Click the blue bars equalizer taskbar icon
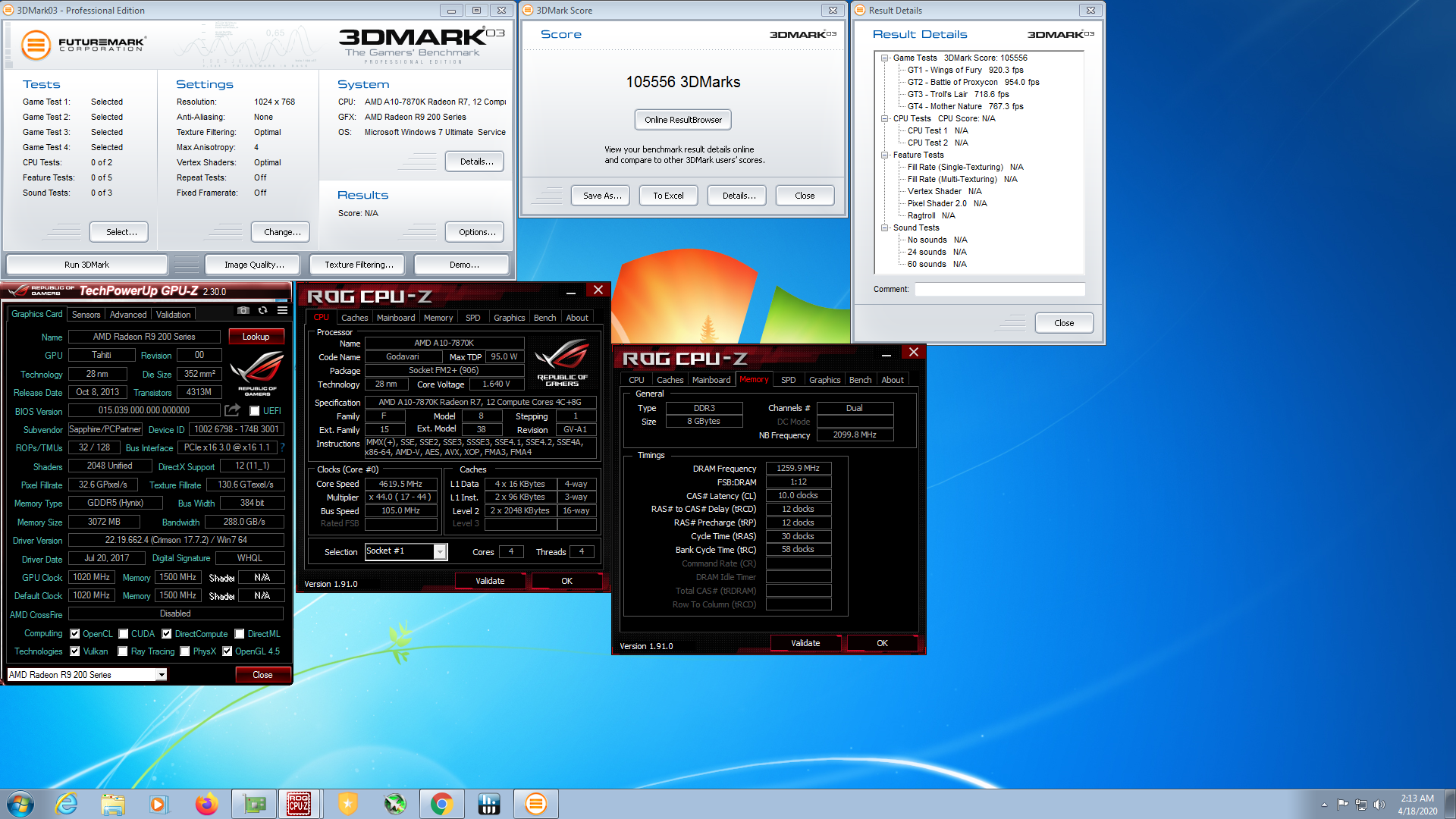Image resolution: width=1456 pixels, height=819 pixels. pos(488,804)
